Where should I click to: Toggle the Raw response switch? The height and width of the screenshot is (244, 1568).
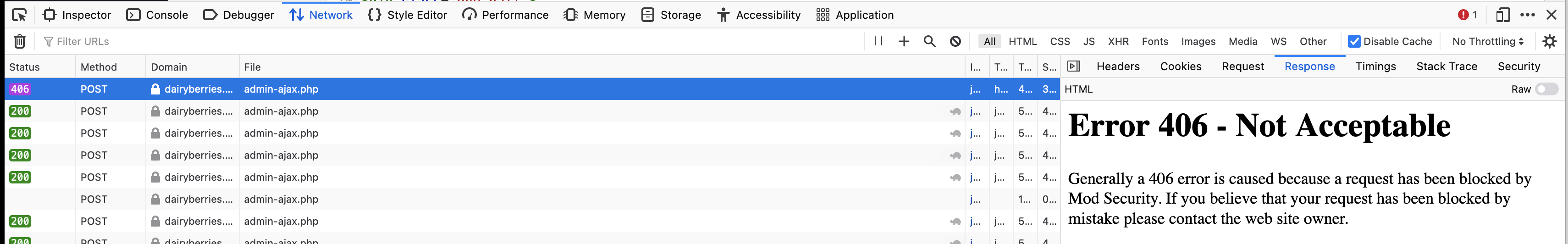(1546, 89)
